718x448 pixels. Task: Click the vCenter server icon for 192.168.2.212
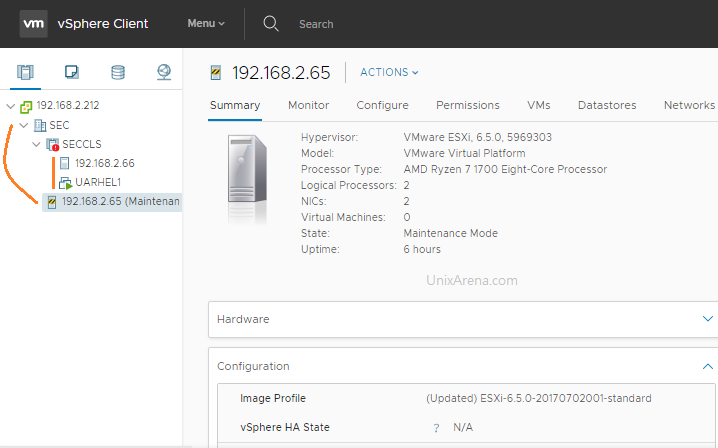(26, 107)
